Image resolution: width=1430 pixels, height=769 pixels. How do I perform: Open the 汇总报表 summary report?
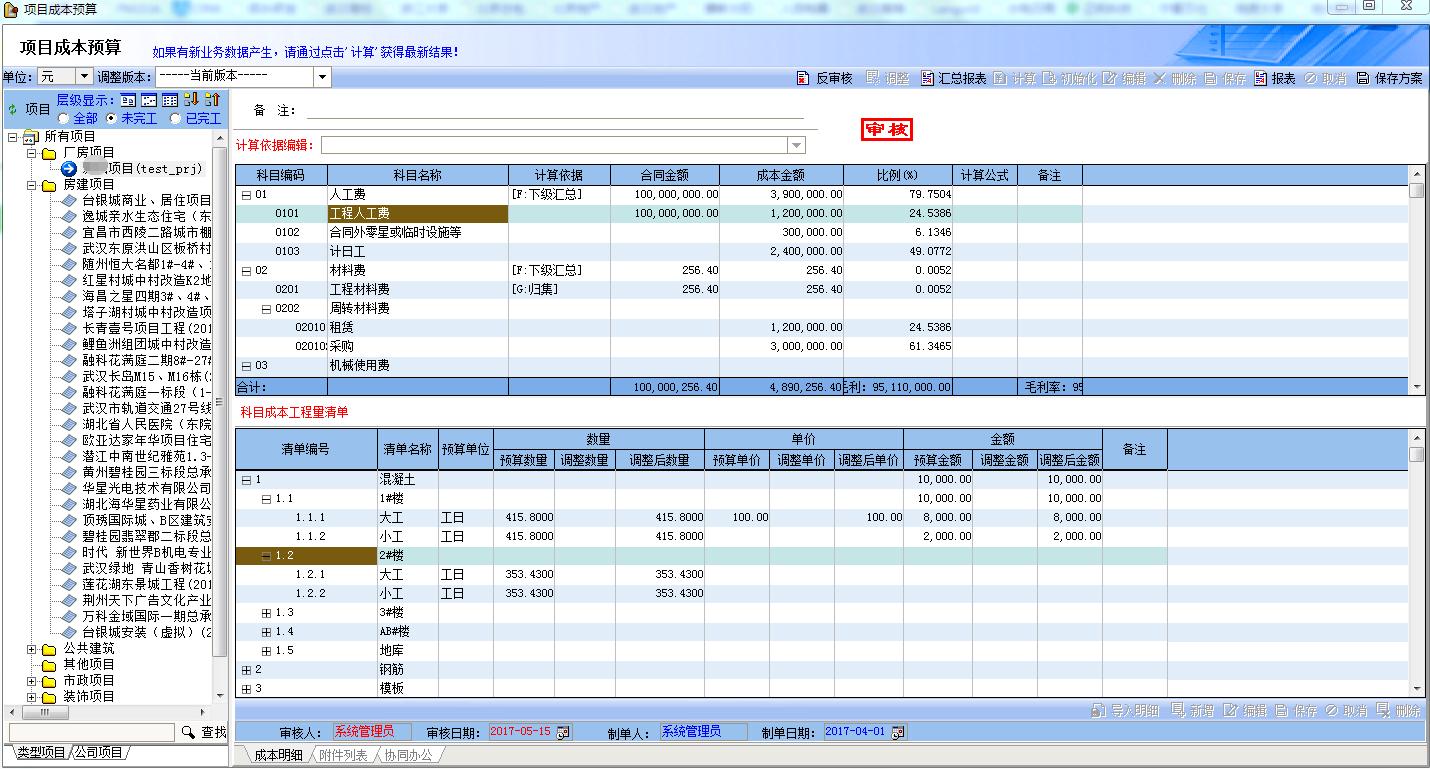(x=928, y=78)
